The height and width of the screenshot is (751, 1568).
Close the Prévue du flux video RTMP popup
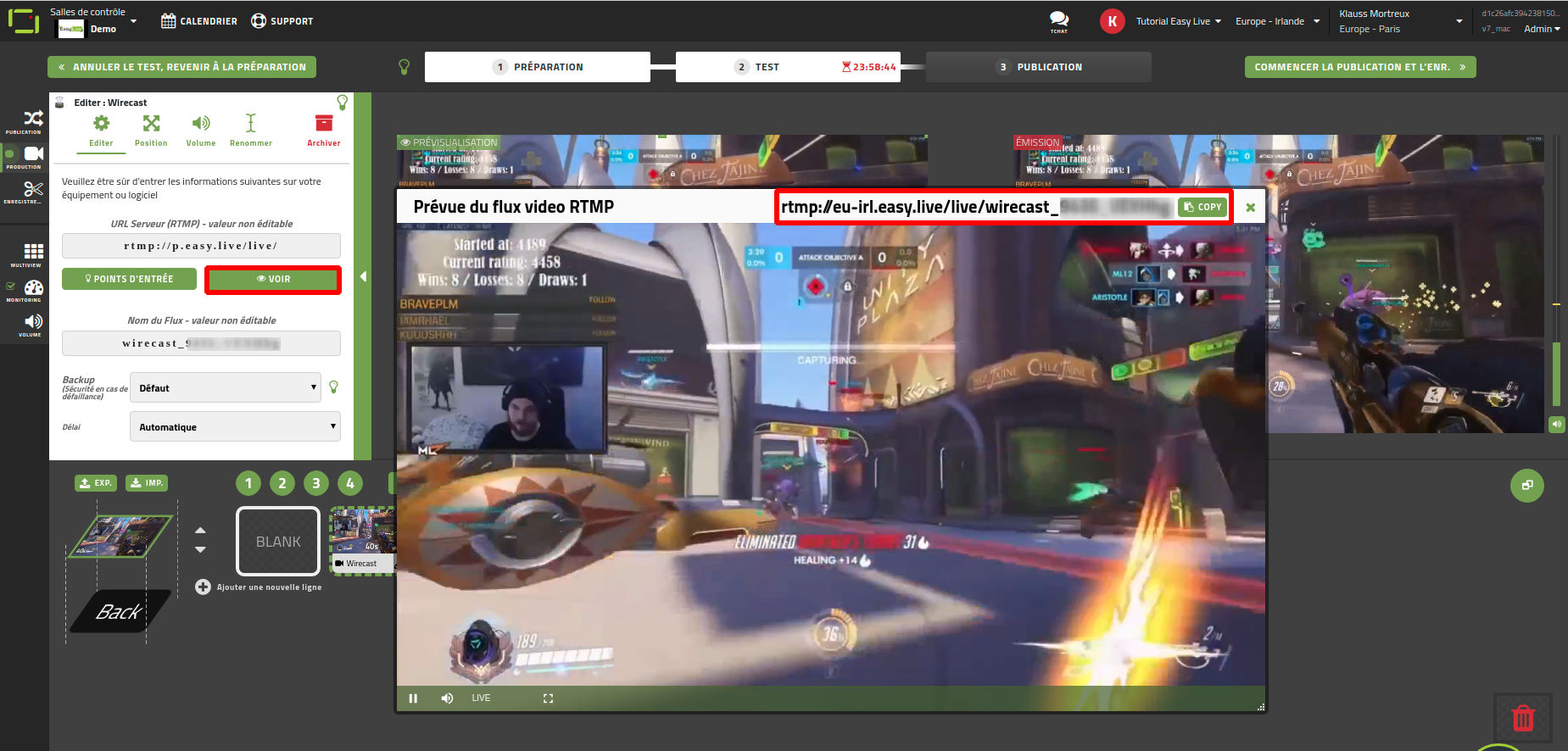[1250, 207]
